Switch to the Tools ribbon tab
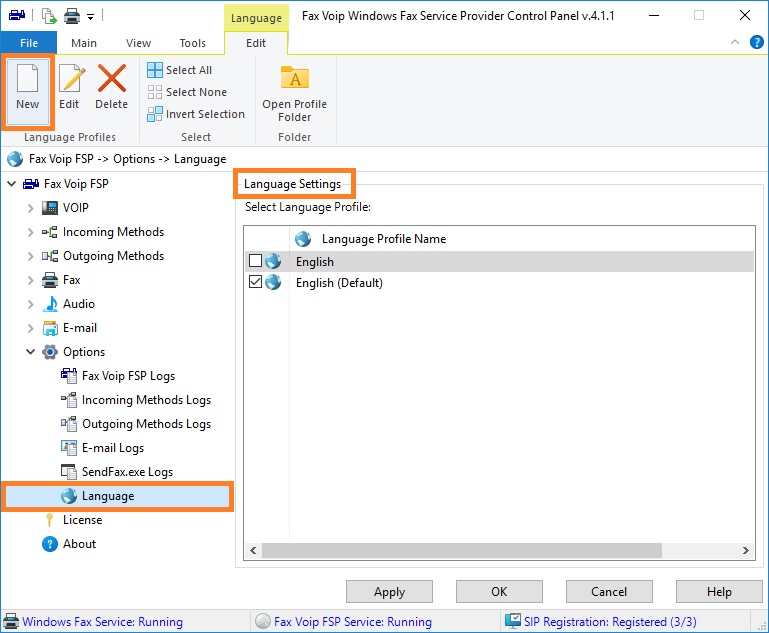769x633 pixels. [192, 43]
